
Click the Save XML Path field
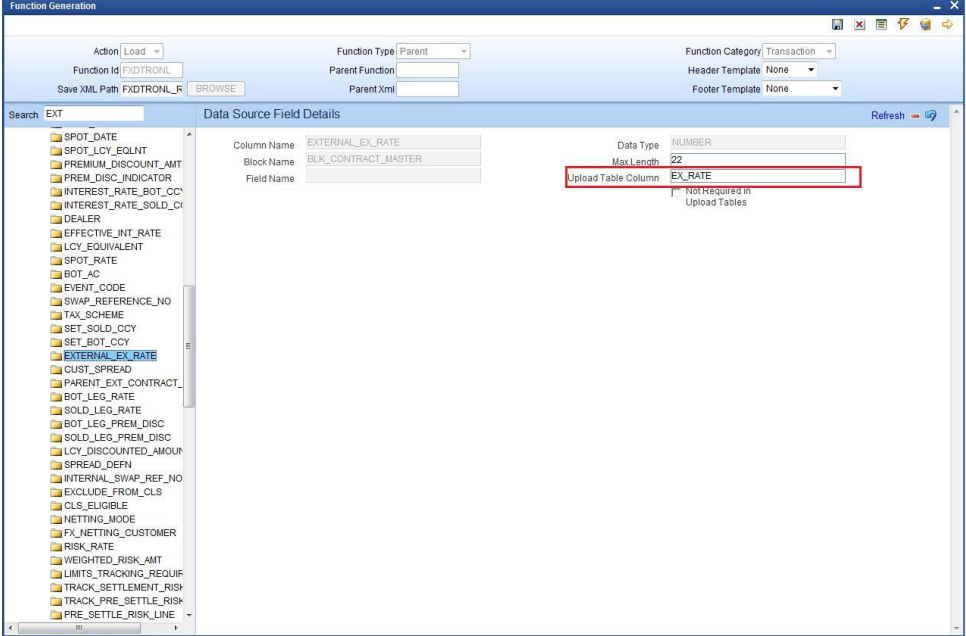pyautogui.click(x=152, y=89)
